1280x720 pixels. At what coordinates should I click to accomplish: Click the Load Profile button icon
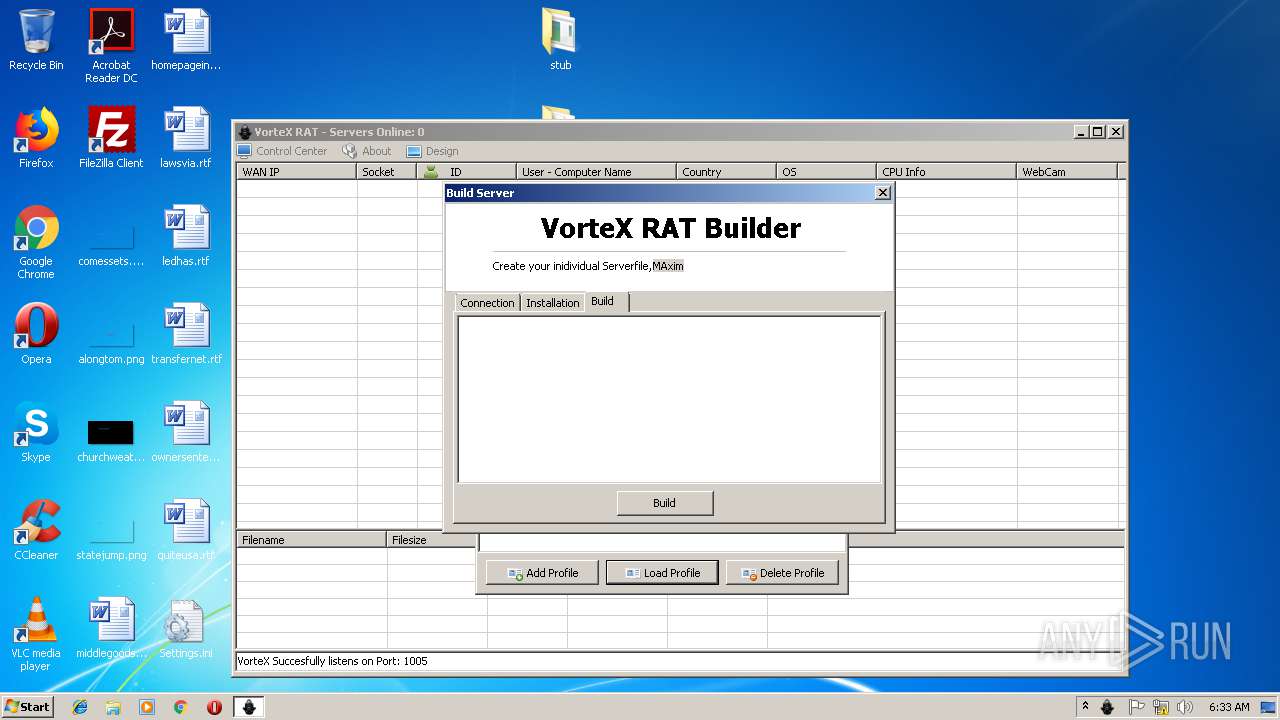click(632, 573)
